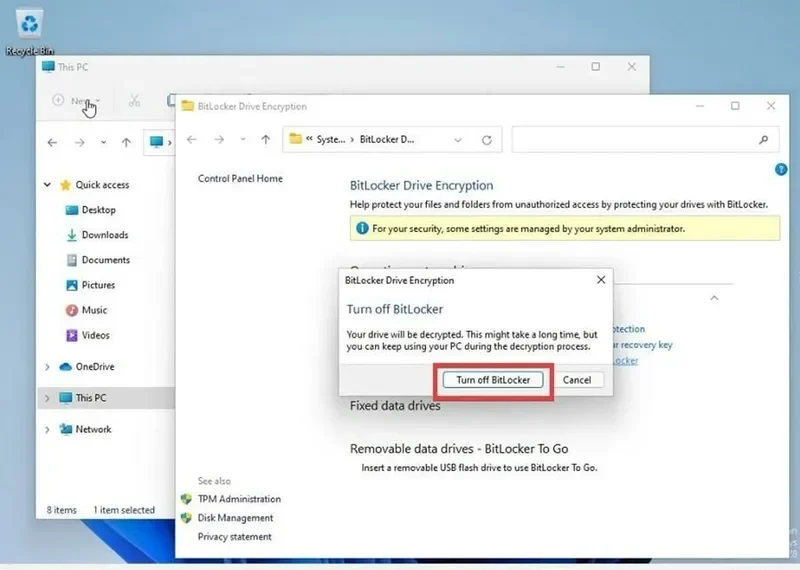Screen dimensions: 800x570
Task: Open recent locations dropdown in This PC window
Action: click(x=103, y=142)
